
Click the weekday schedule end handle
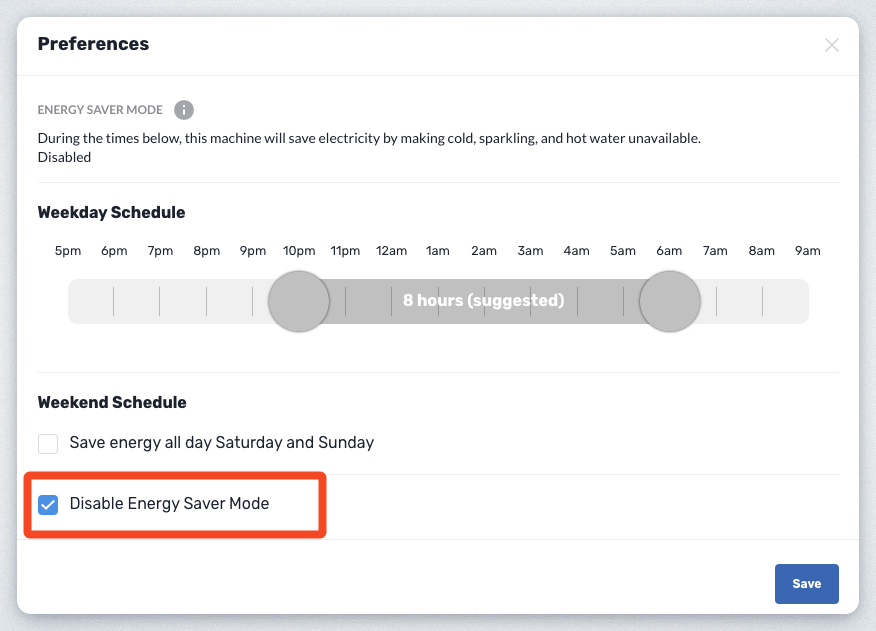[670, 301]
